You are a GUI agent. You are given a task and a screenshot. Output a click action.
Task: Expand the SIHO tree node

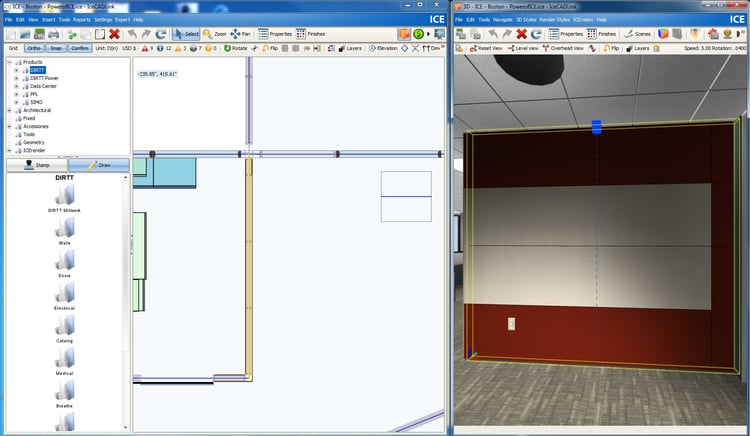[x=16, y=102]
